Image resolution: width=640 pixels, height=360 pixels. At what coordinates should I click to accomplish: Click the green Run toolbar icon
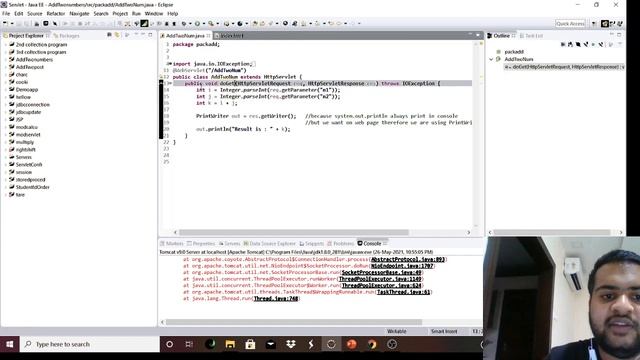coord(198,23)
